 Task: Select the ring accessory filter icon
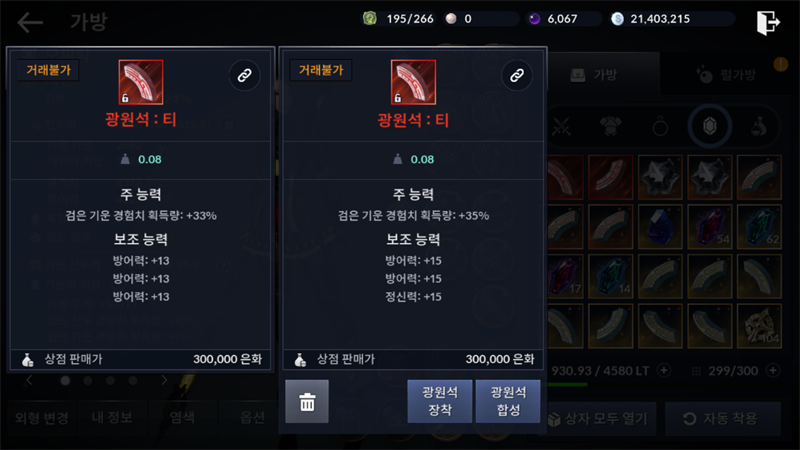[x=660, y=126]
